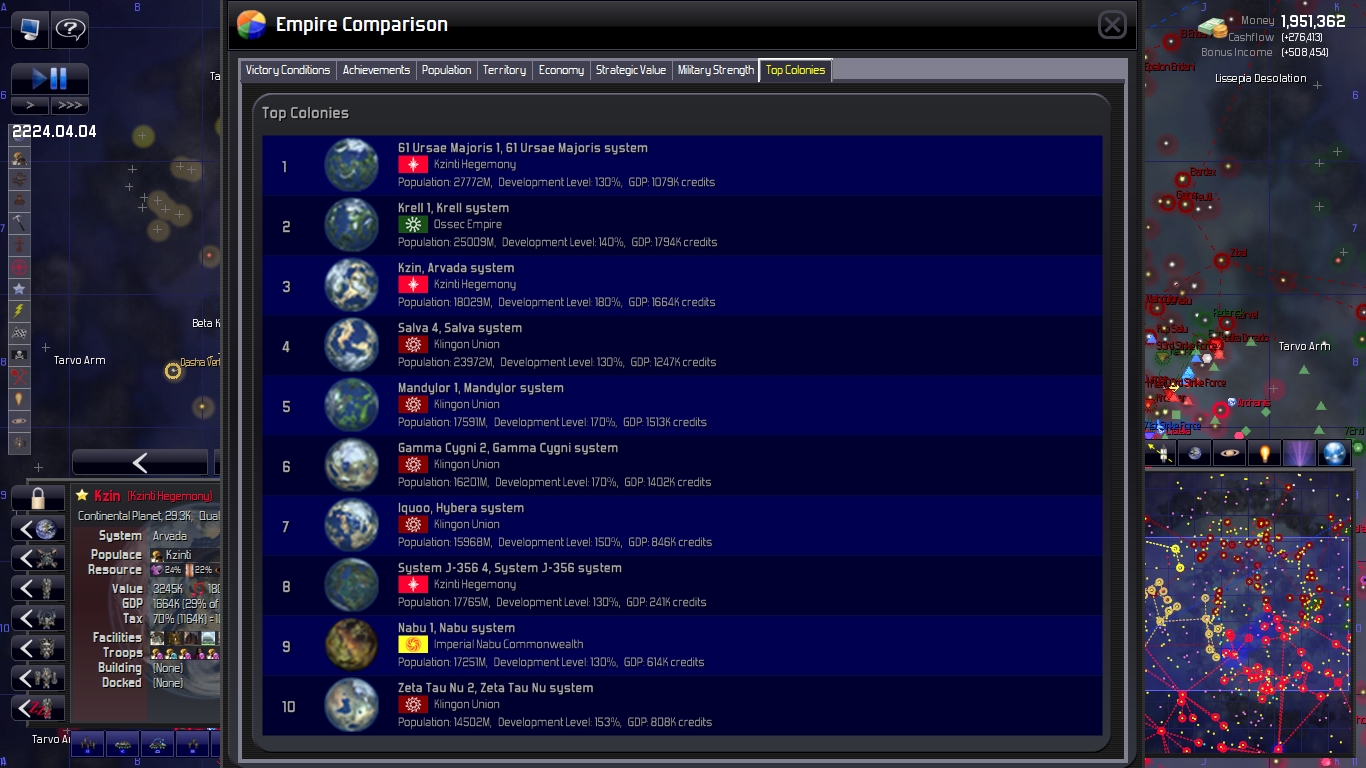This screenshot has width=1366, height=768.
Task: Cycle idle ships with the red Zz button
Action: (x=38, y=708)
